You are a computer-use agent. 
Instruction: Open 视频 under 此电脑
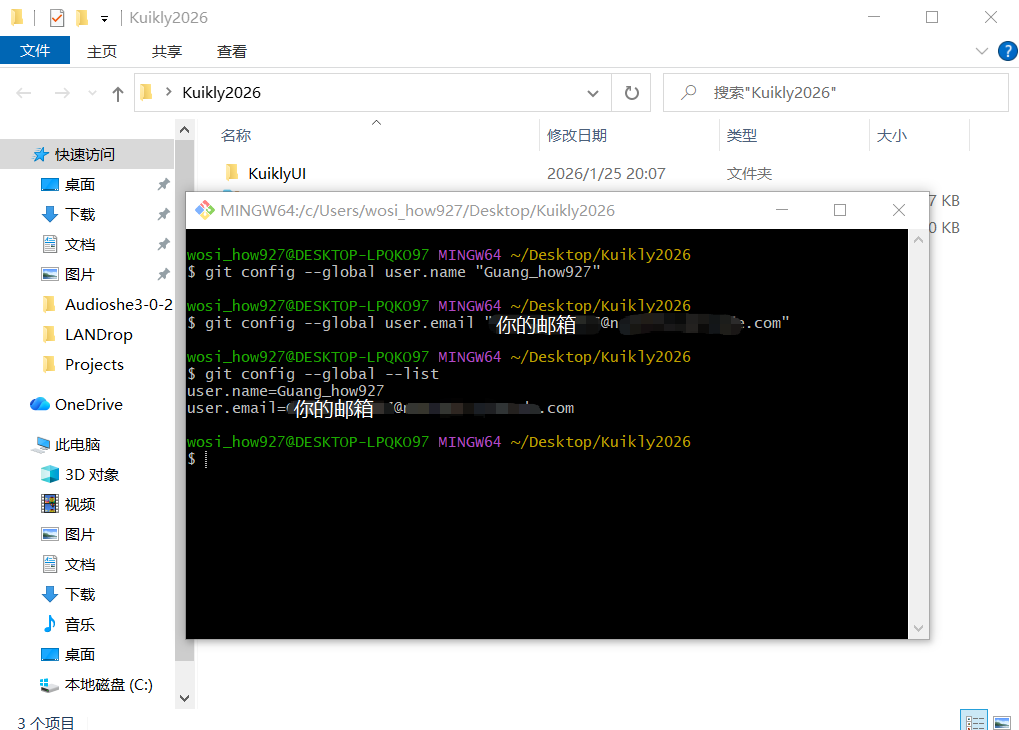point(80,504)
